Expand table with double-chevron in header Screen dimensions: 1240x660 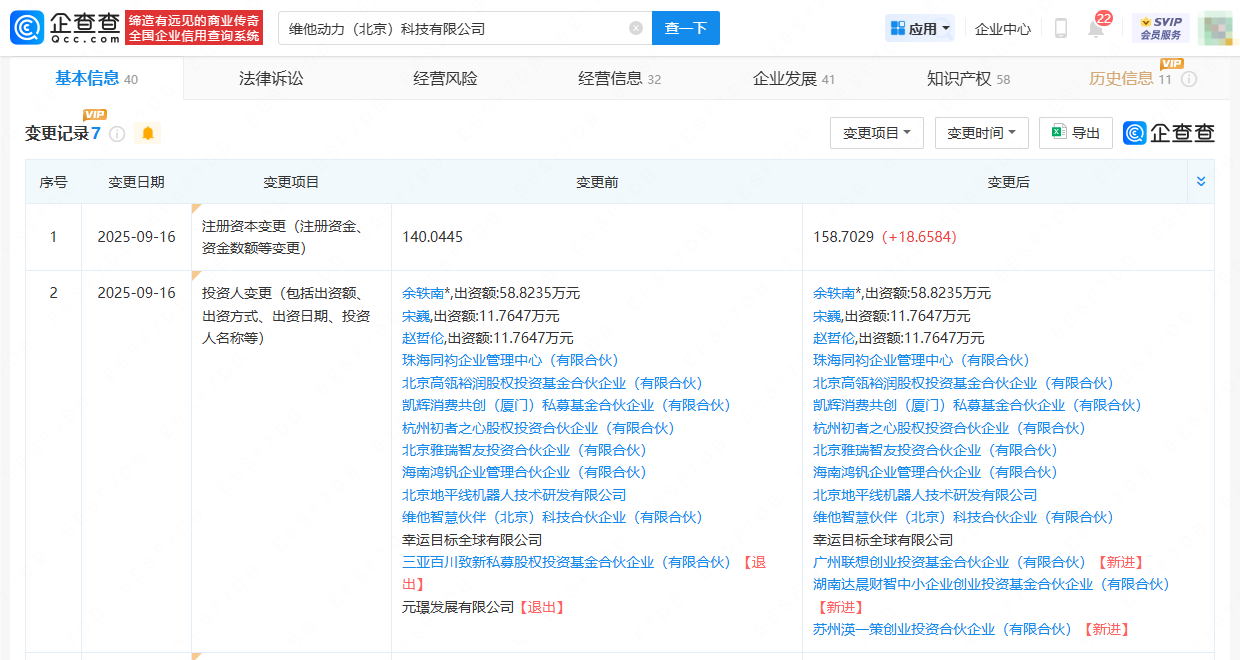[x=1201, y=181]
